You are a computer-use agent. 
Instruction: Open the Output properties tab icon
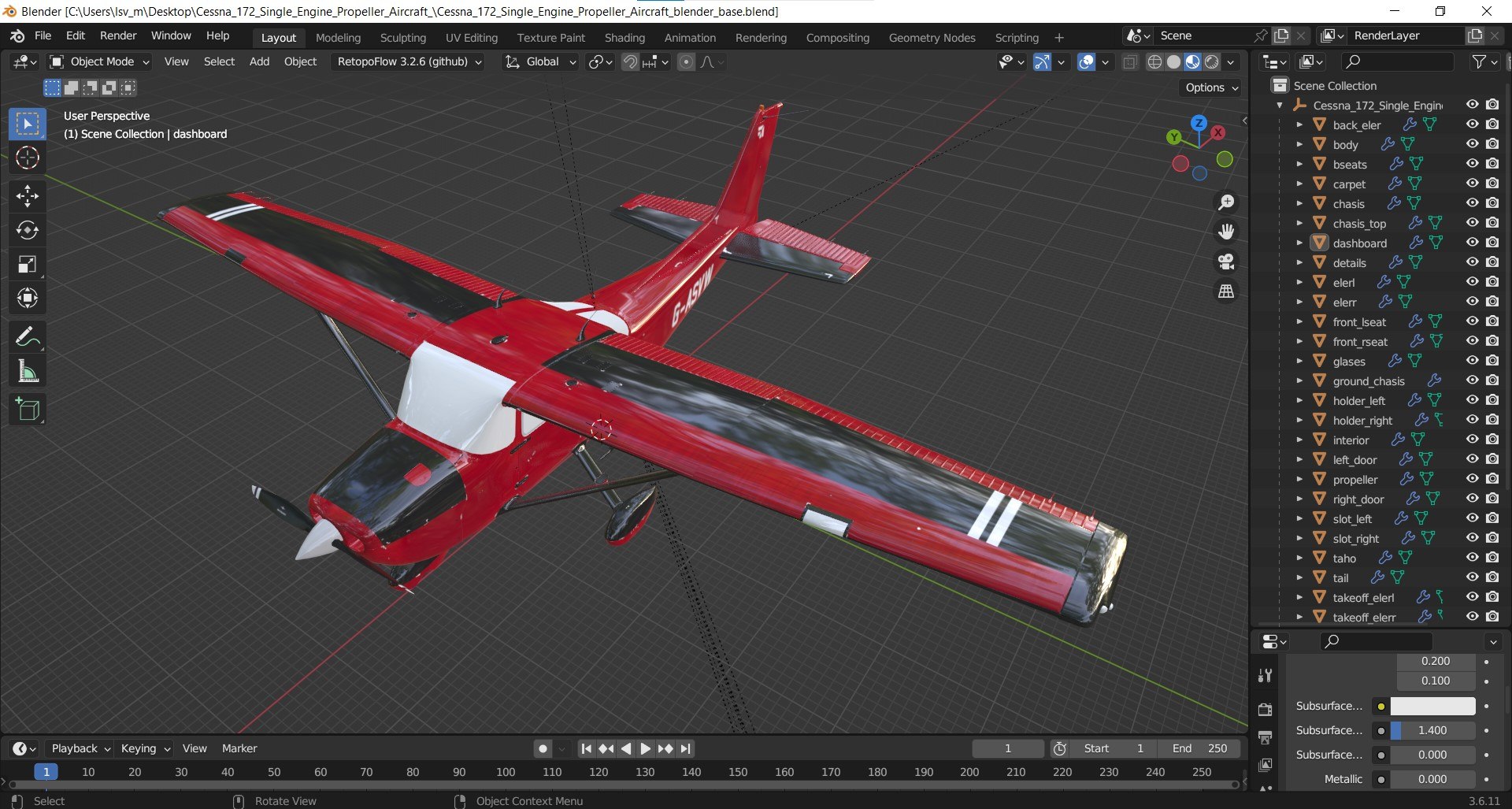point(1266,737)
